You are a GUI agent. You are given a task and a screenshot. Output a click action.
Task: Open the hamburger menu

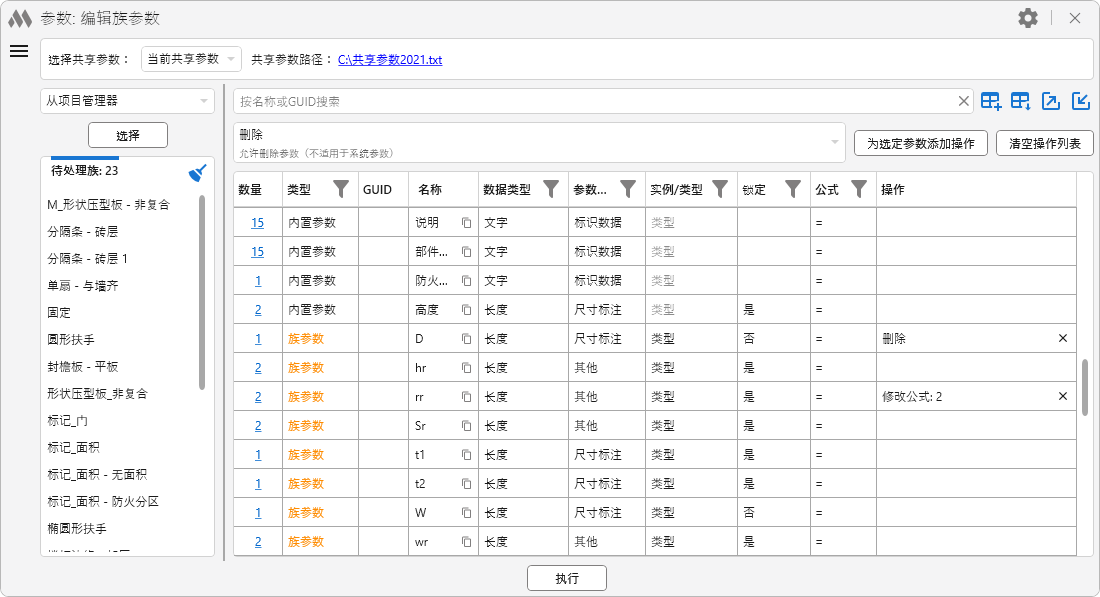[x=19, y=52]
